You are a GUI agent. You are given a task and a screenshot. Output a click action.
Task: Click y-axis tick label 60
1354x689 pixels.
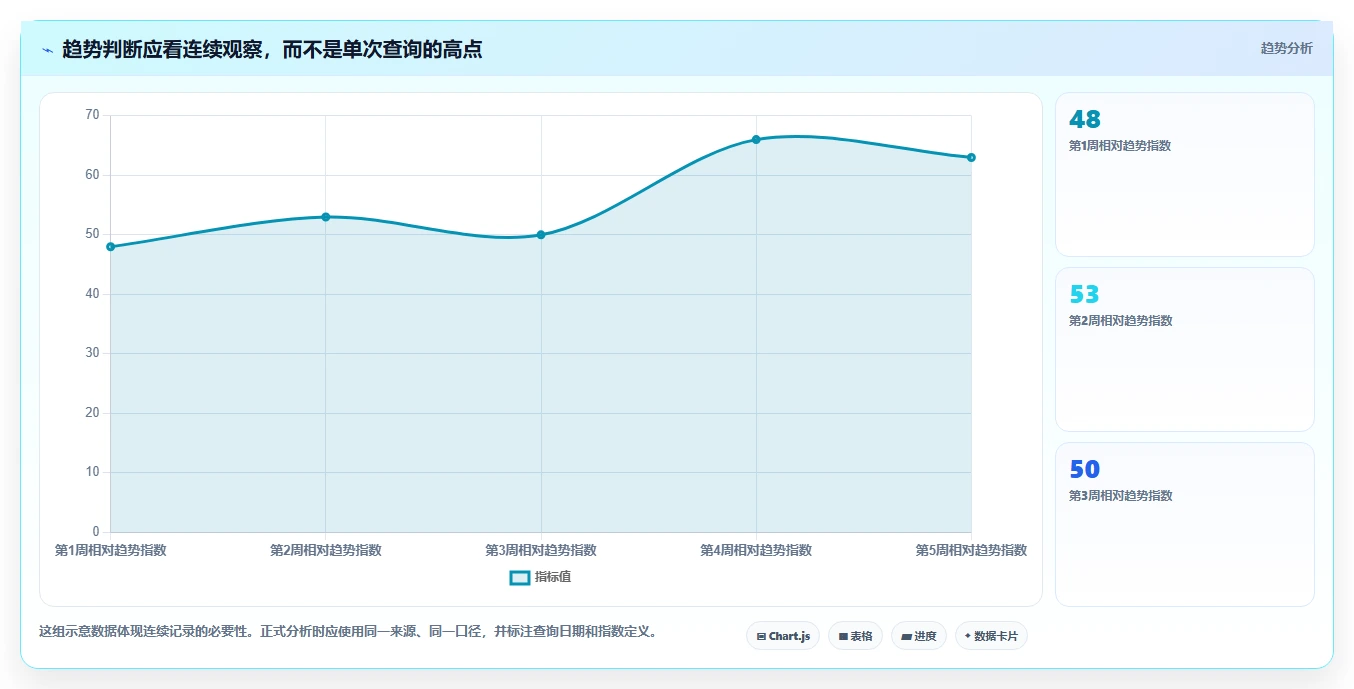[x=92, y=175]
